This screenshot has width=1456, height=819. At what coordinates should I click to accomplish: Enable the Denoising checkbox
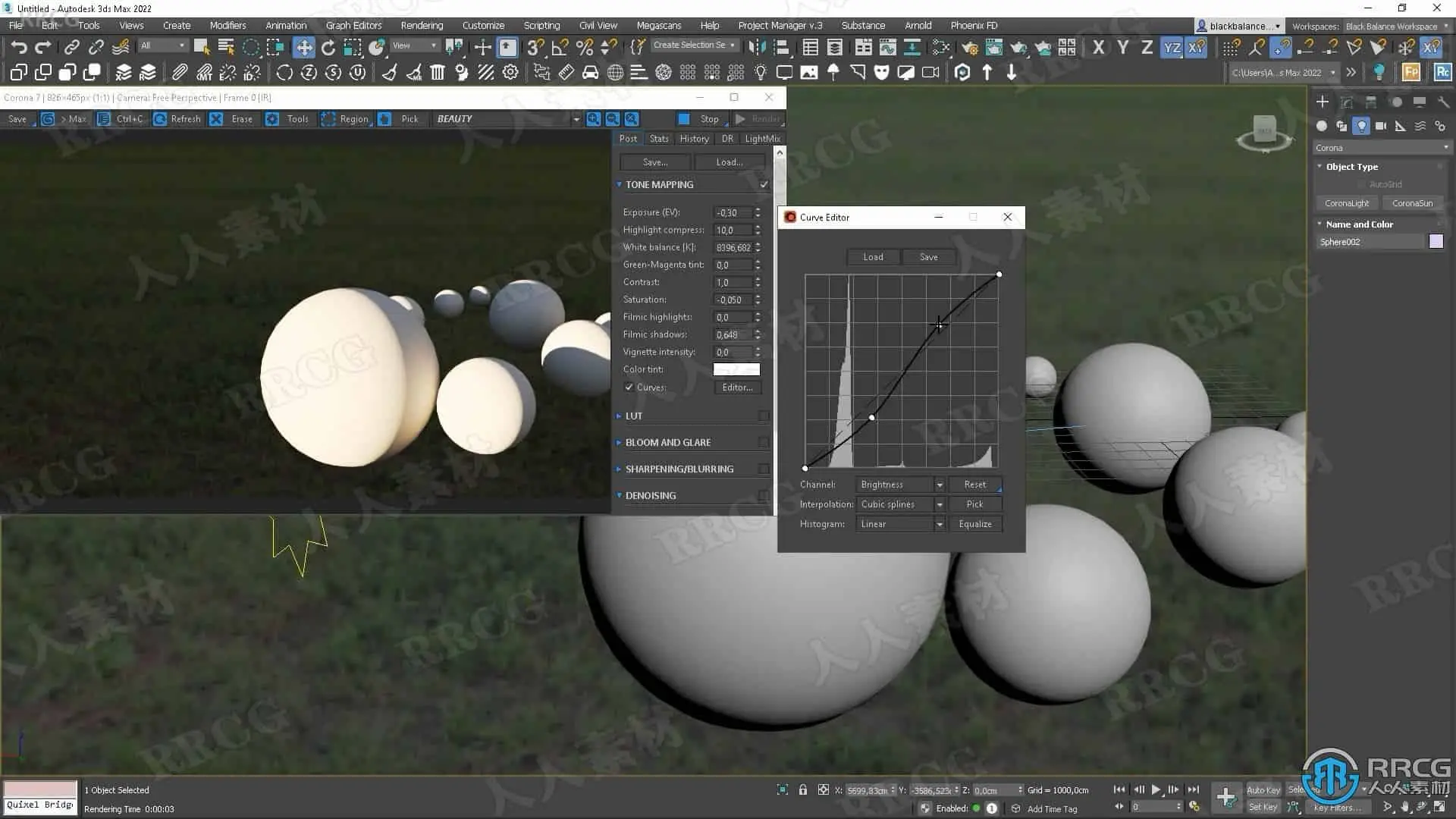point(764,495)
